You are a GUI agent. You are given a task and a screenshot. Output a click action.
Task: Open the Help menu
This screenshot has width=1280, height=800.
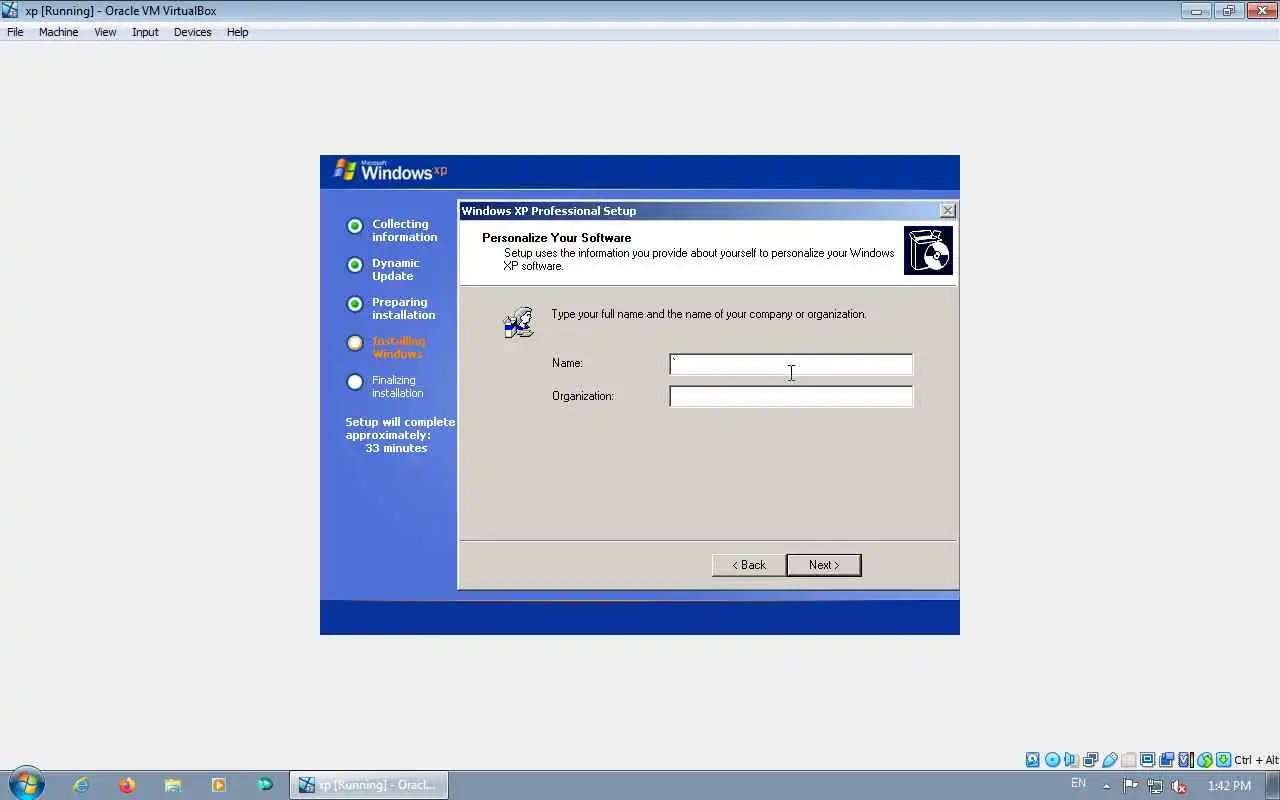coord(237,32)
